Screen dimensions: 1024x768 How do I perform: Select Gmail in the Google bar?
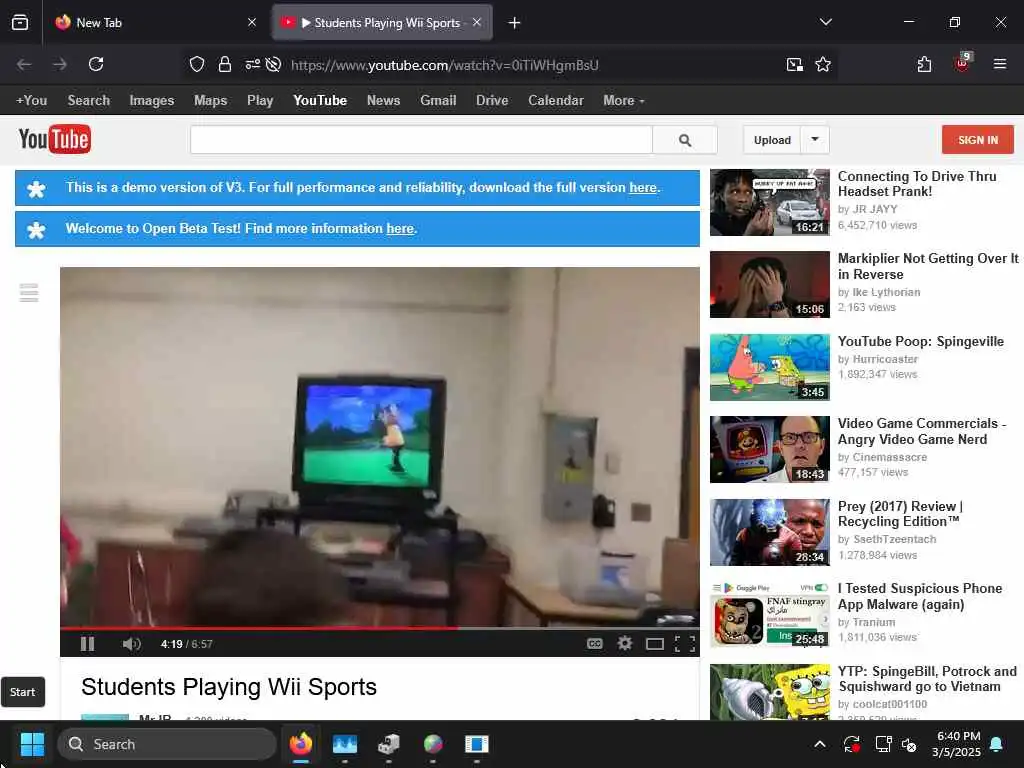click(438, 101)
